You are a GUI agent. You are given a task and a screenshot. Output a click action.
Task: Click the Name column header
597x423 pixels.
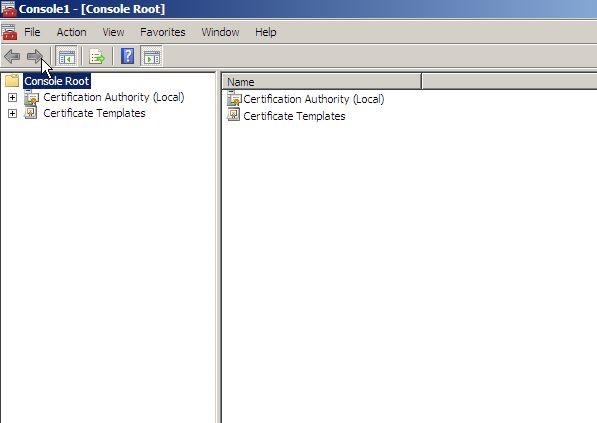322,81
